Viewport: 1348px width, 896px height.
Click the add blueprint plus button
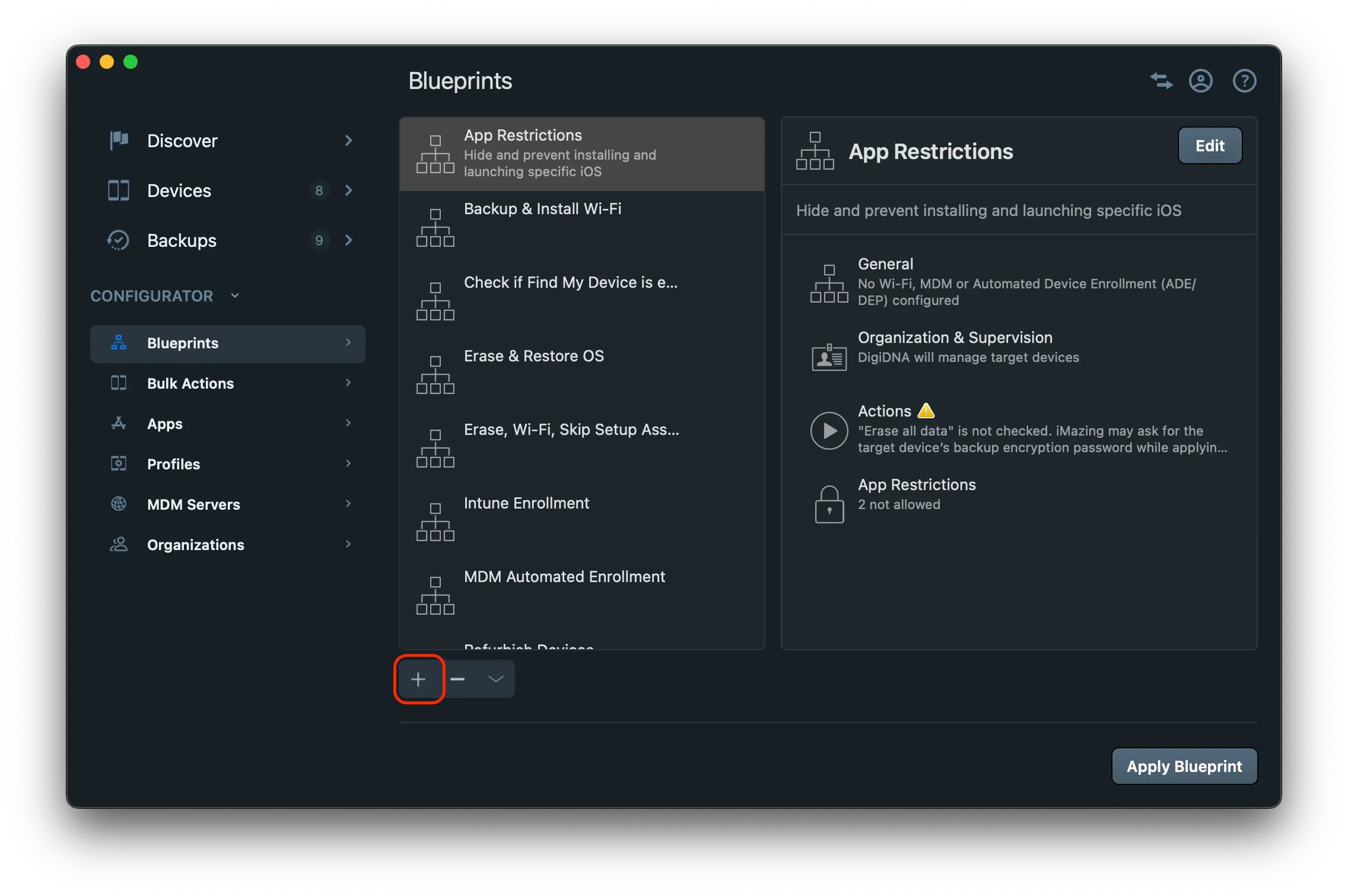click(x=418, y=679)
